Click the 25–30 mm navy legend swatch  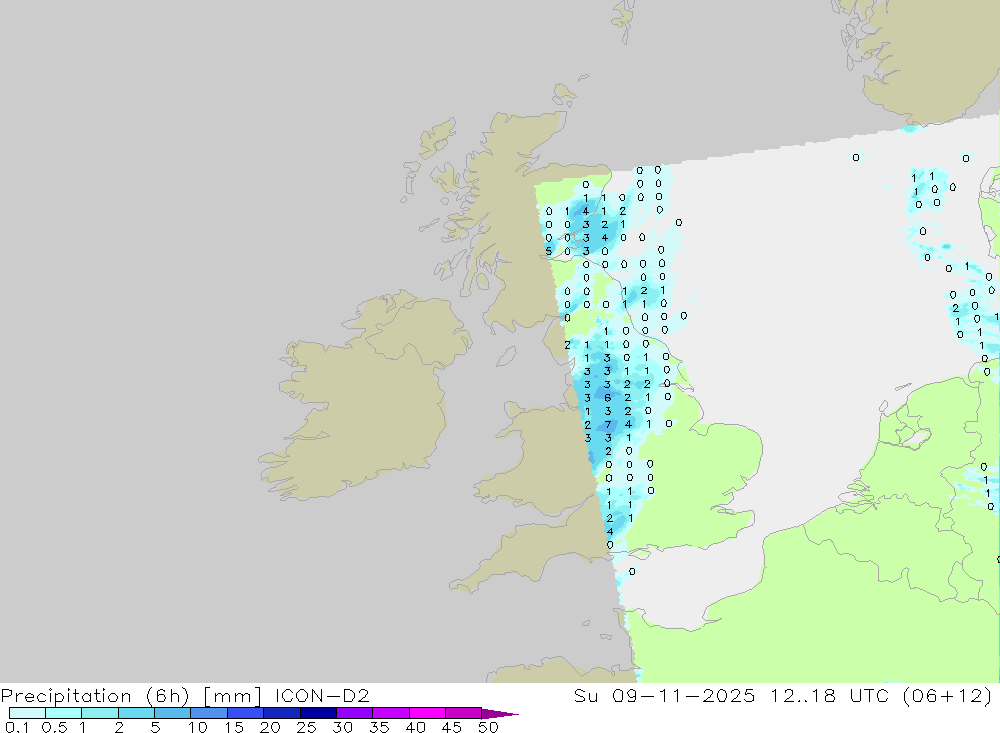coord(318,713)
